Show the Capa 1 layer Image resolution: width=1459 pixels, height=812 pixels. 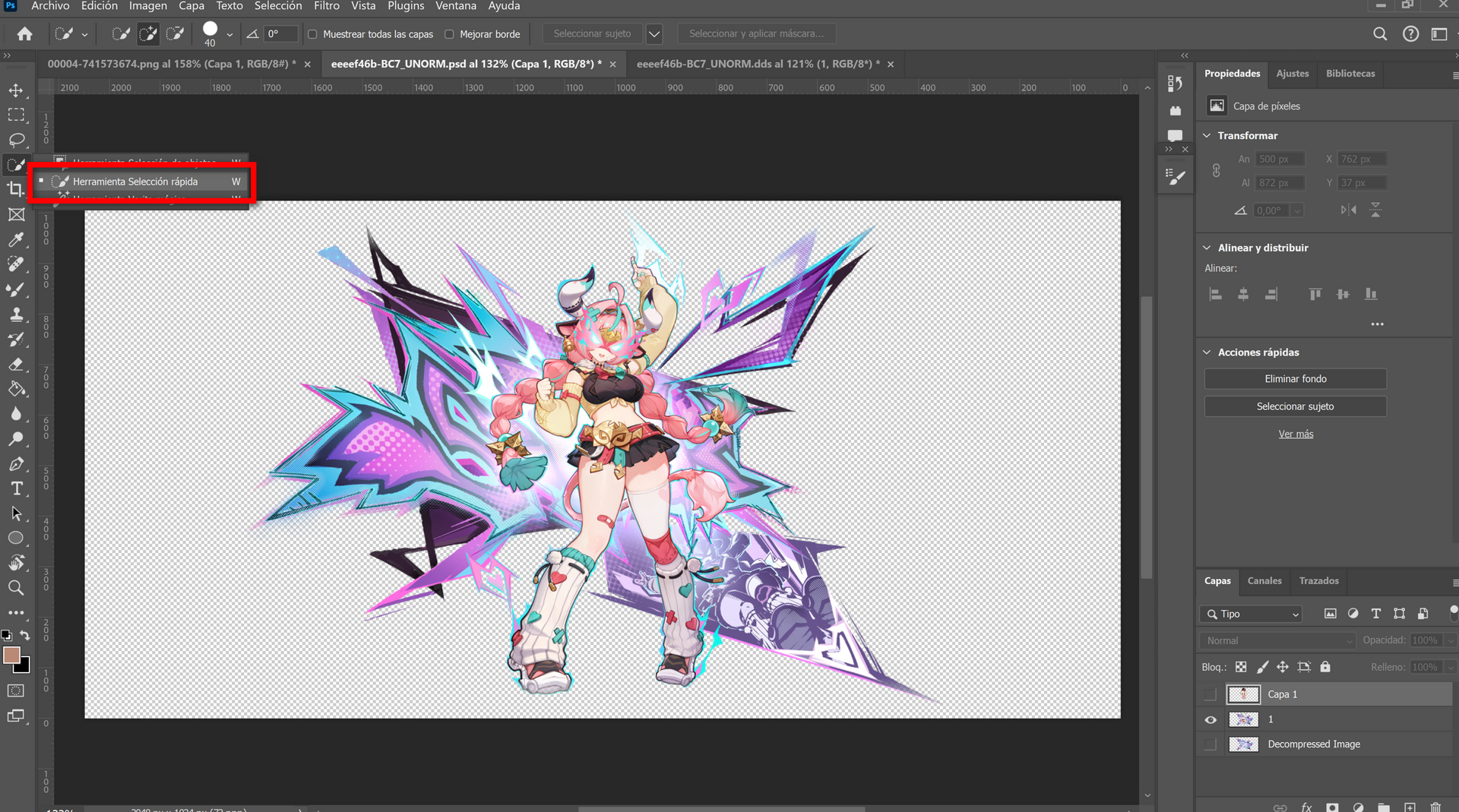point(1211,694)
